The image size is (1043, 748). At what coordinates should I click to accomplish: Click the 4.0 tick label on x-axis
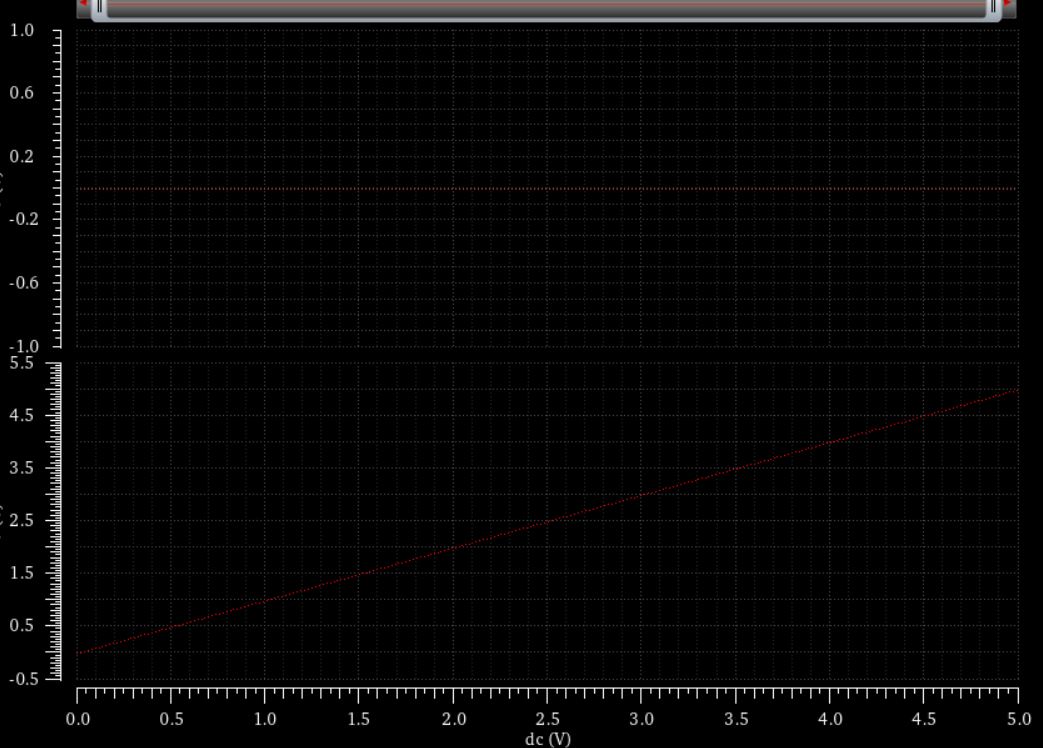coord(829,719)
